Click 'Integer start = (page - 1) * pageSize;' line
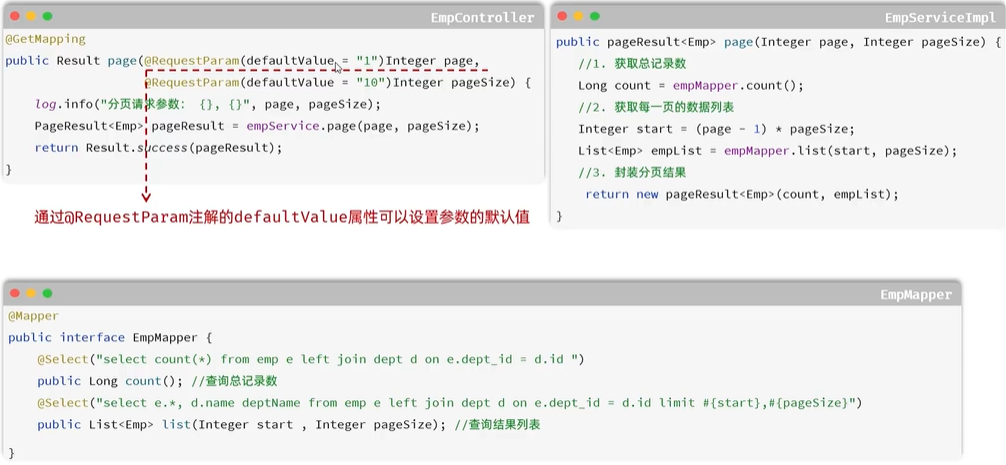The image size is (1006, 465). pyautogui.click(x=716, y=130)
